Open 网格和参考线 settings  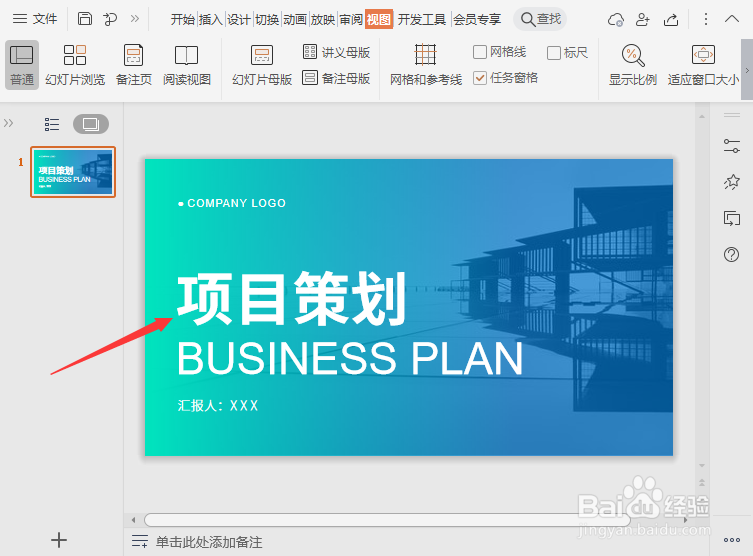click(425, 65)
